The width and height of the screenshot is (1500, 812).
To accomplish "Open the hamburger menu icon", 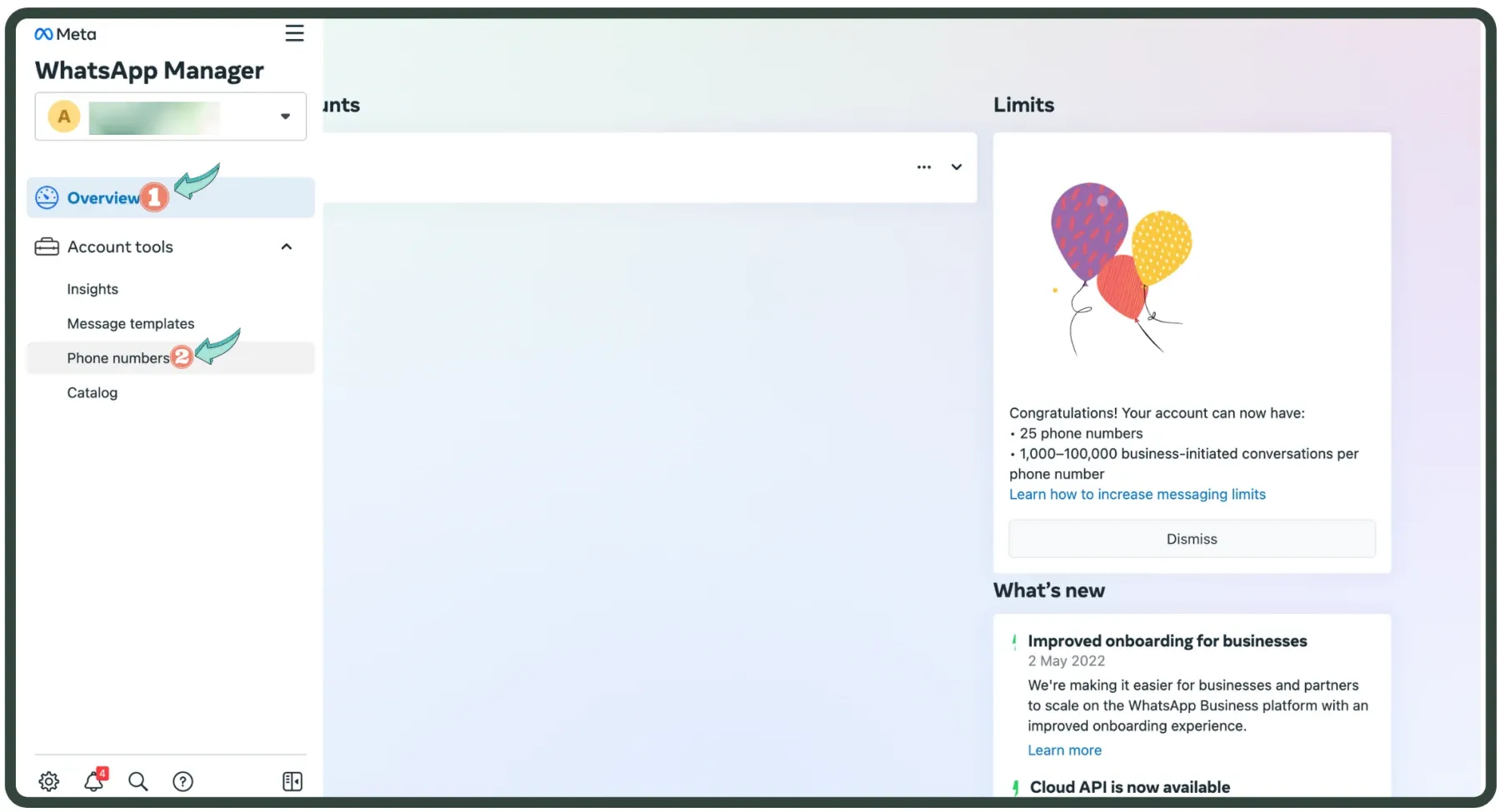I will click(x=294, y=33).
